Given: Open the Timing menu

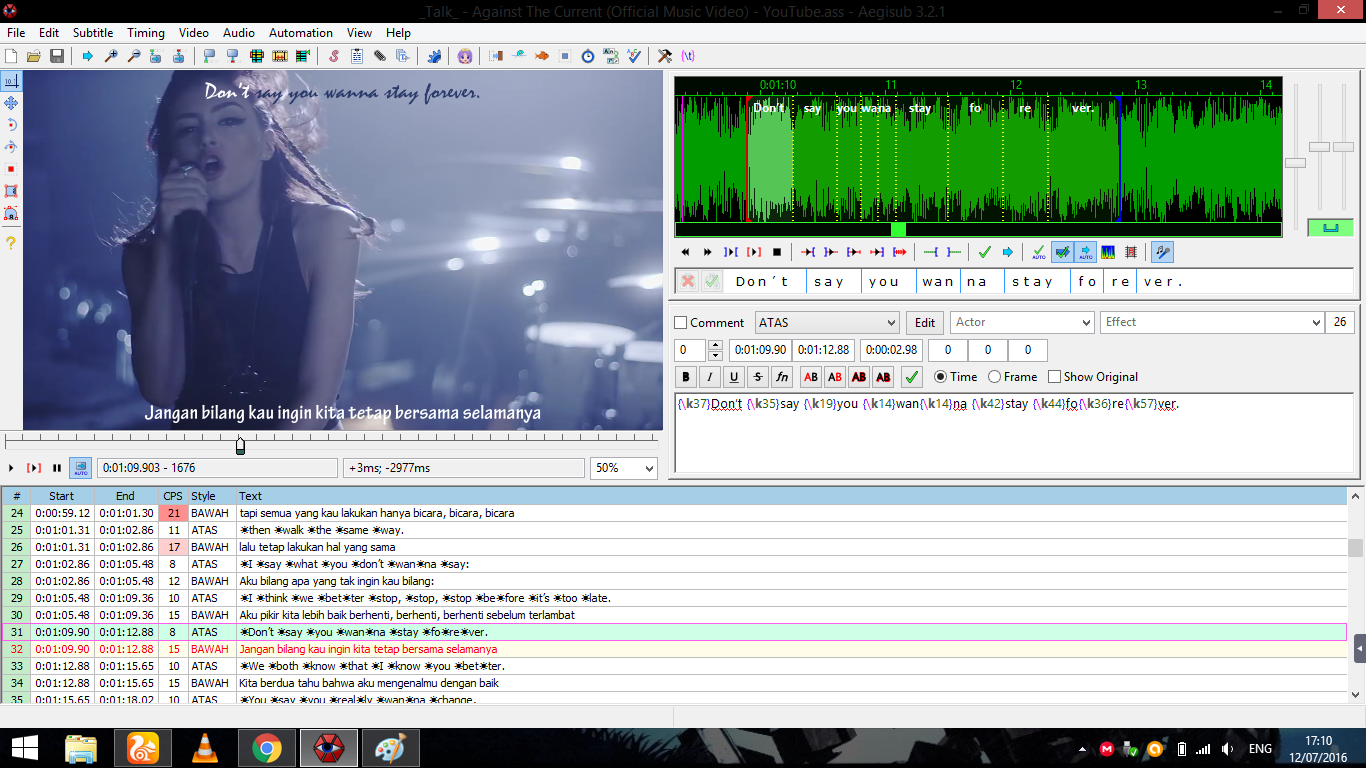Looking at the screenshot, I should (146, 33).
